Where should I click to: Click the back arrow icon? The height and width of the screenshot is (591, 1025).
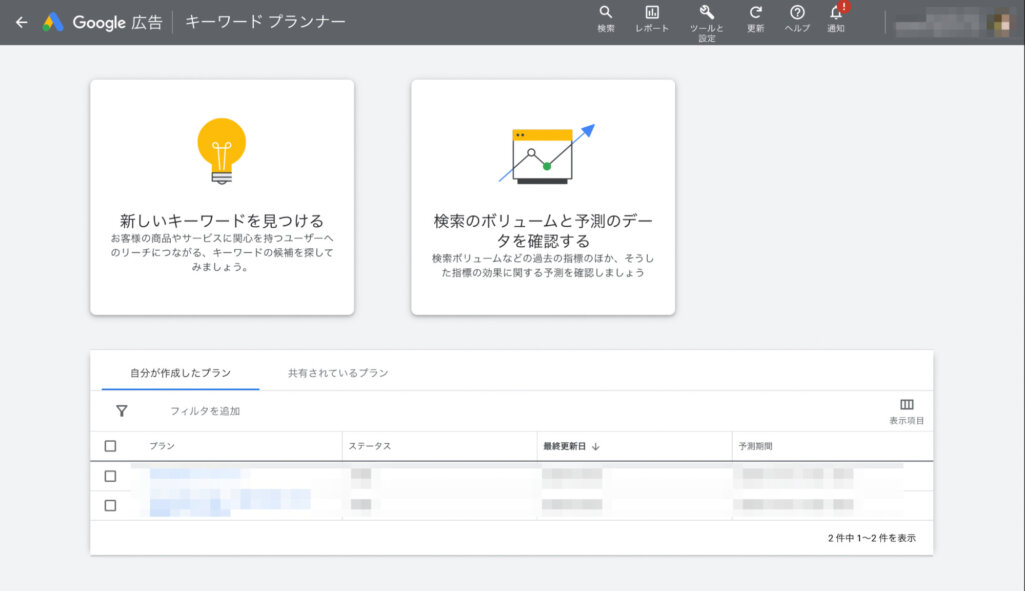(x=21, y=22)
